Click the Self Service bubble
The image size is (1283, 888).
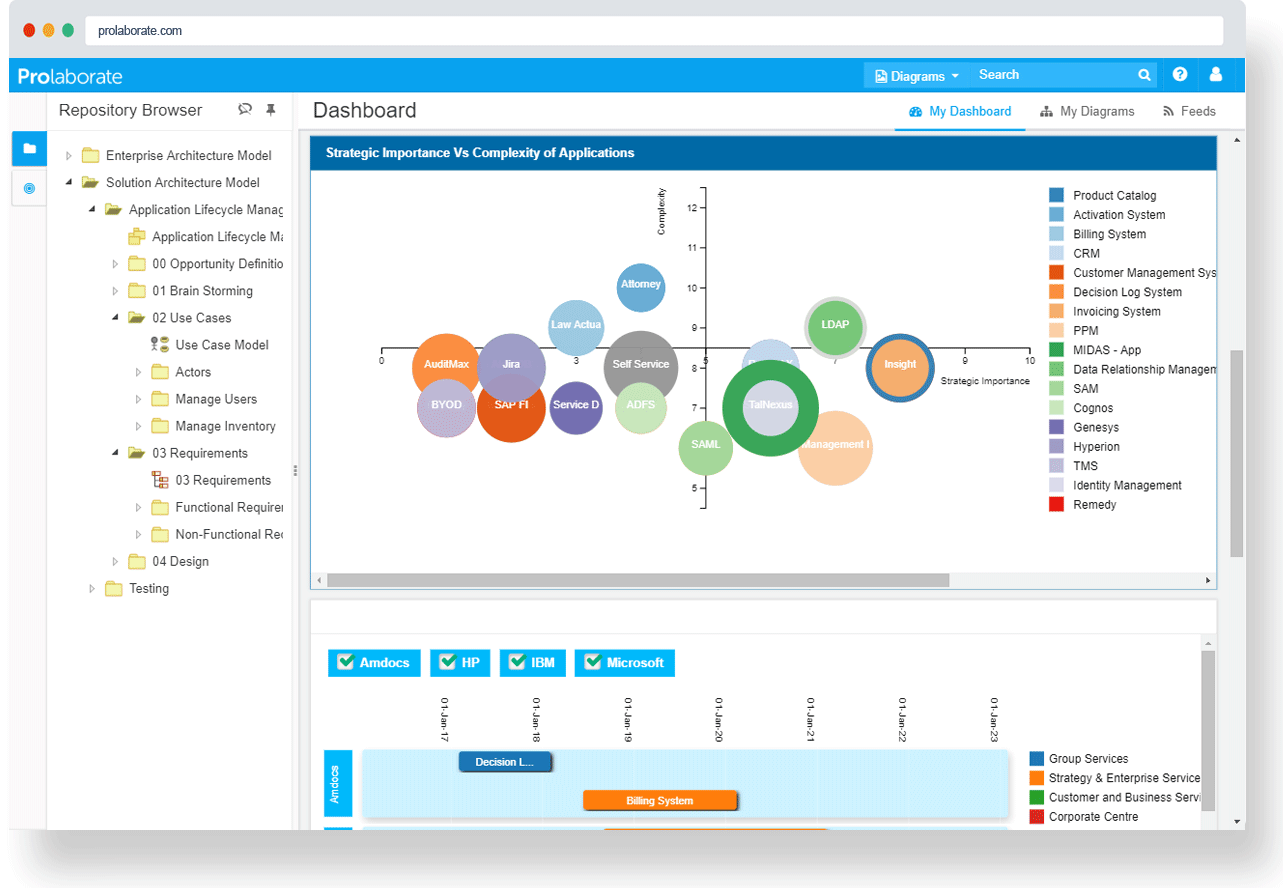[641, 367]
